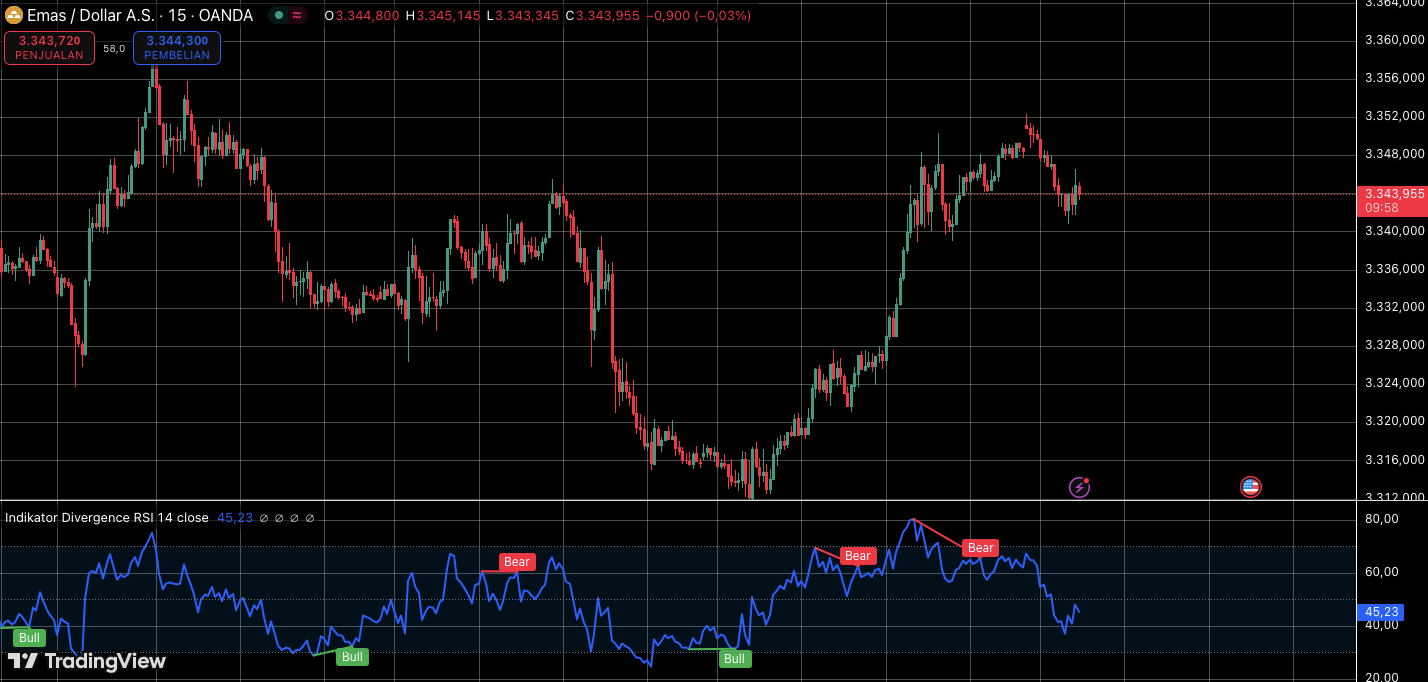
Task: Click the rightmost Bear divergence label
Action: pos(980,548)
